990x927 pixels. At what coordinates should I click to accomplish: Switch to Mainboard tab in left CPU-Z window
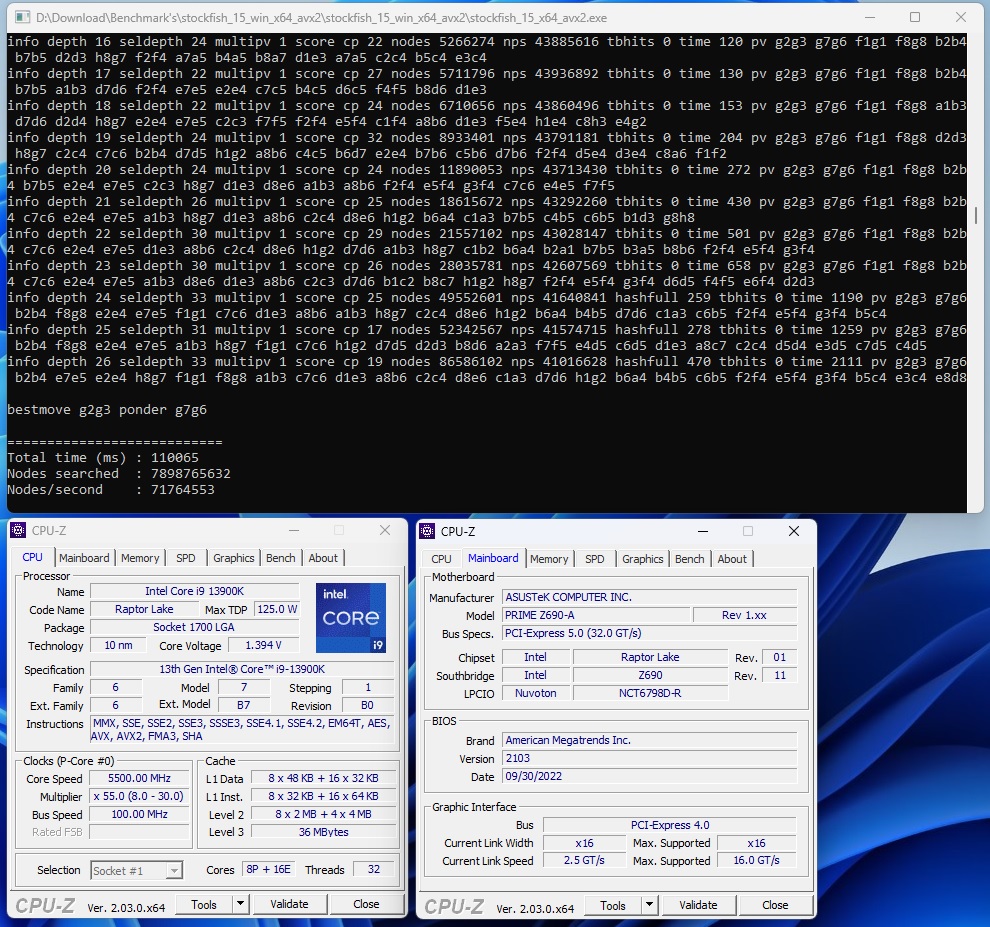(x=84, y=558)
